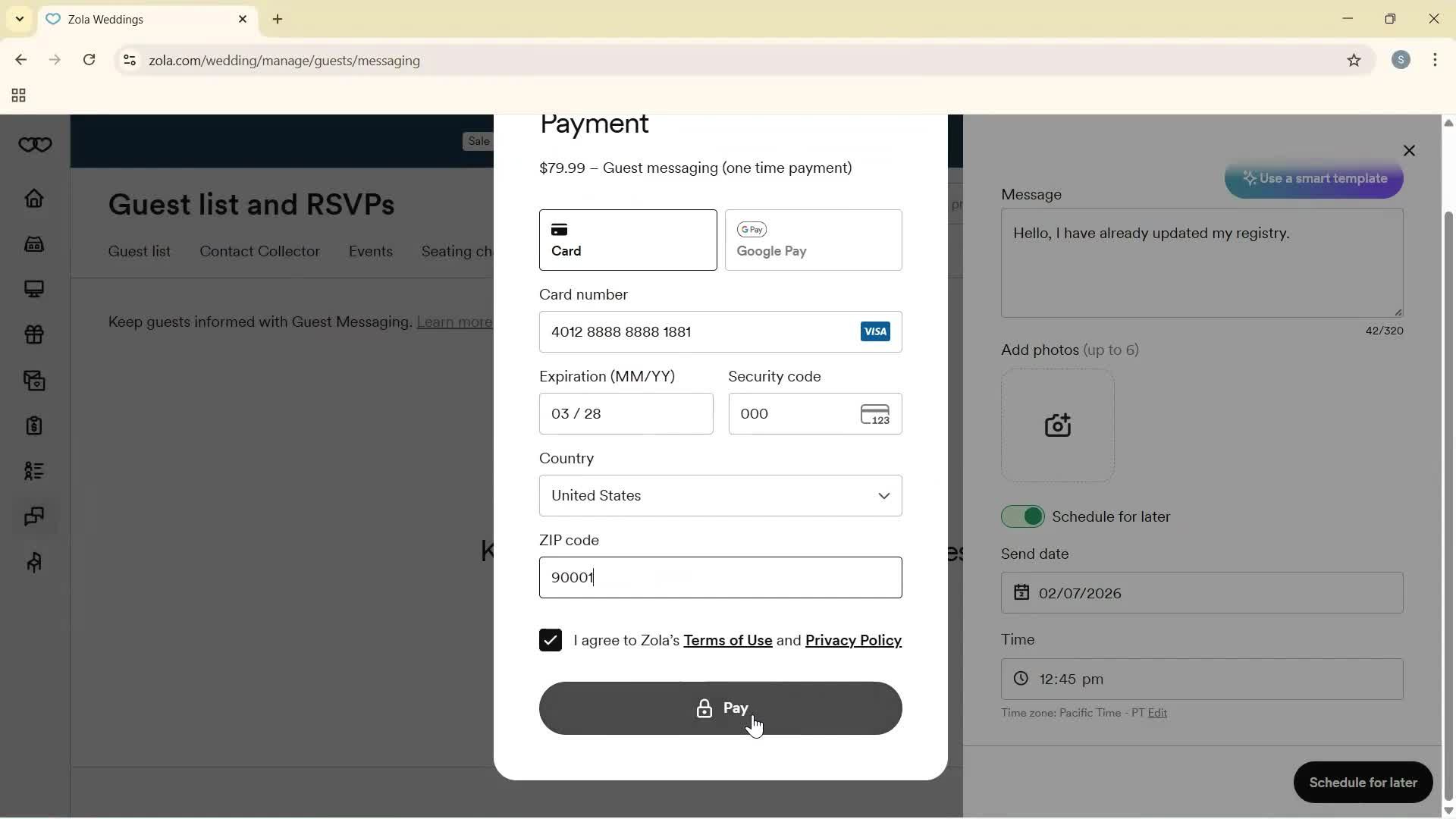Open the Time selector showing 12:45 pm
The image size is (1456, 819).
click(1201, 679)
